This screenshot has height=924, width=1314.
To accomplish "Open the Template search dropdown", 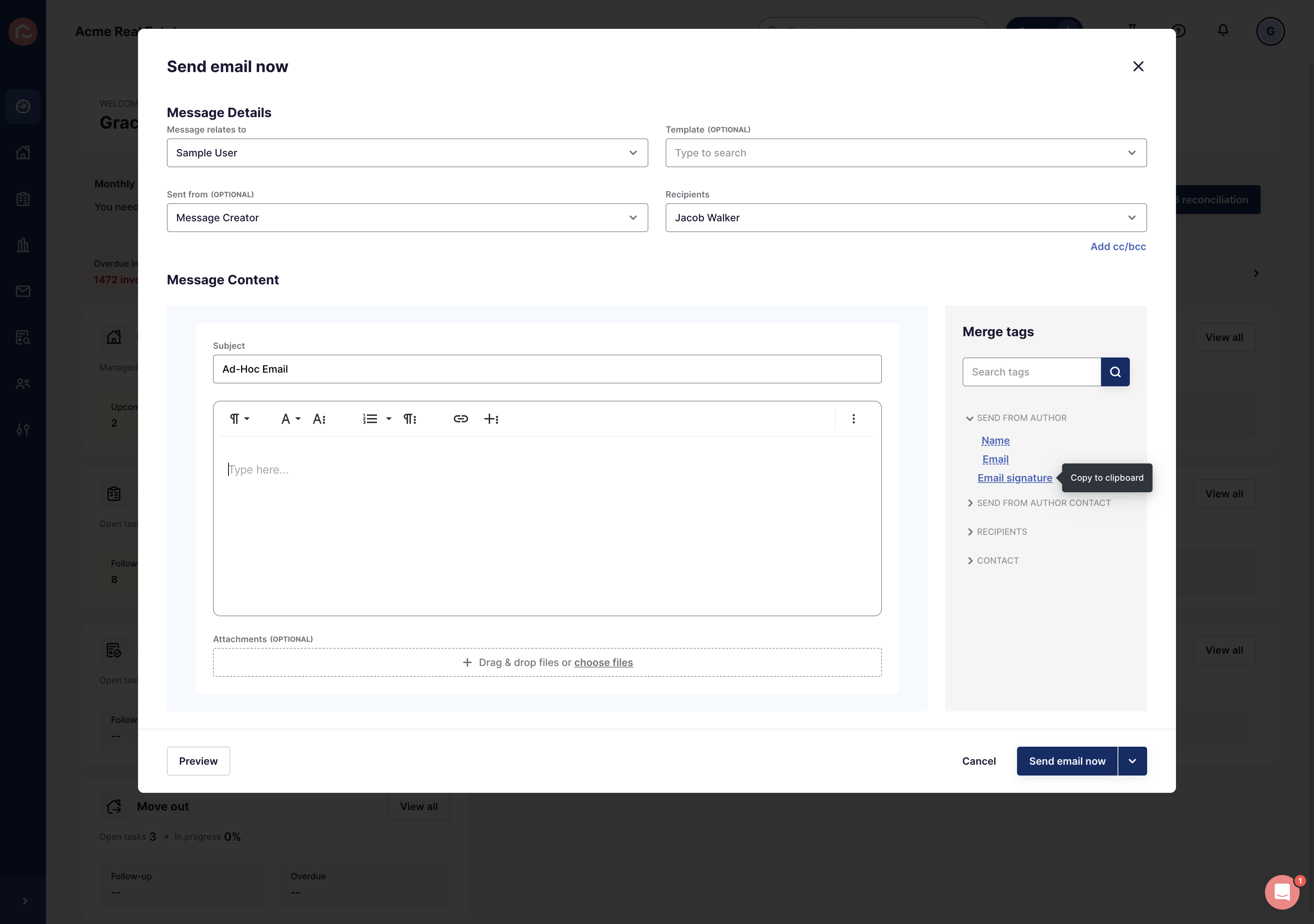I will point(905,153).
